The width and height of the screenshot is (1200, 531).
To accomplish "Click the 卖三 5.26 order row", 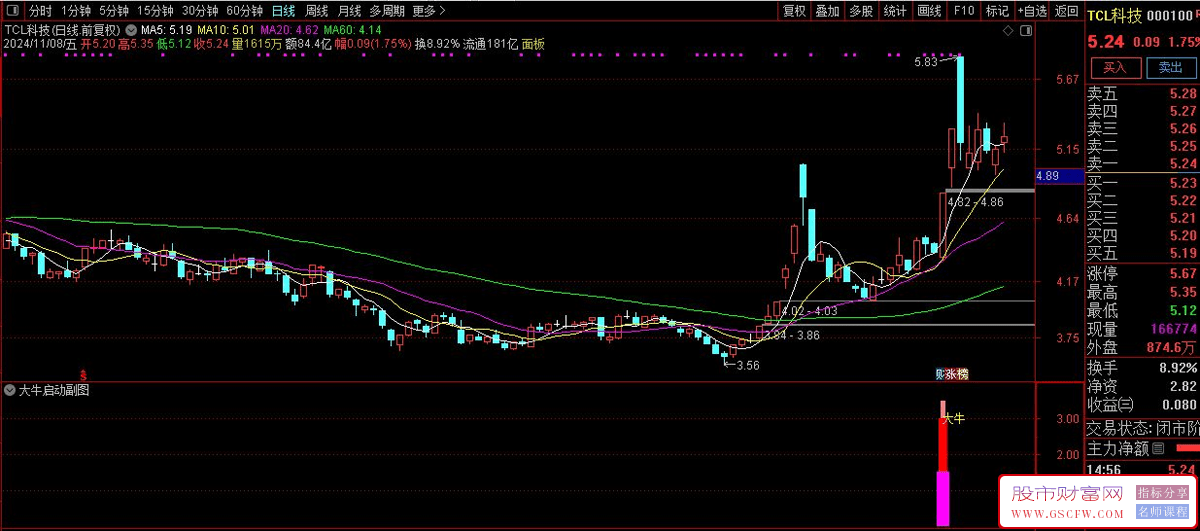I will pos(1142,129).
